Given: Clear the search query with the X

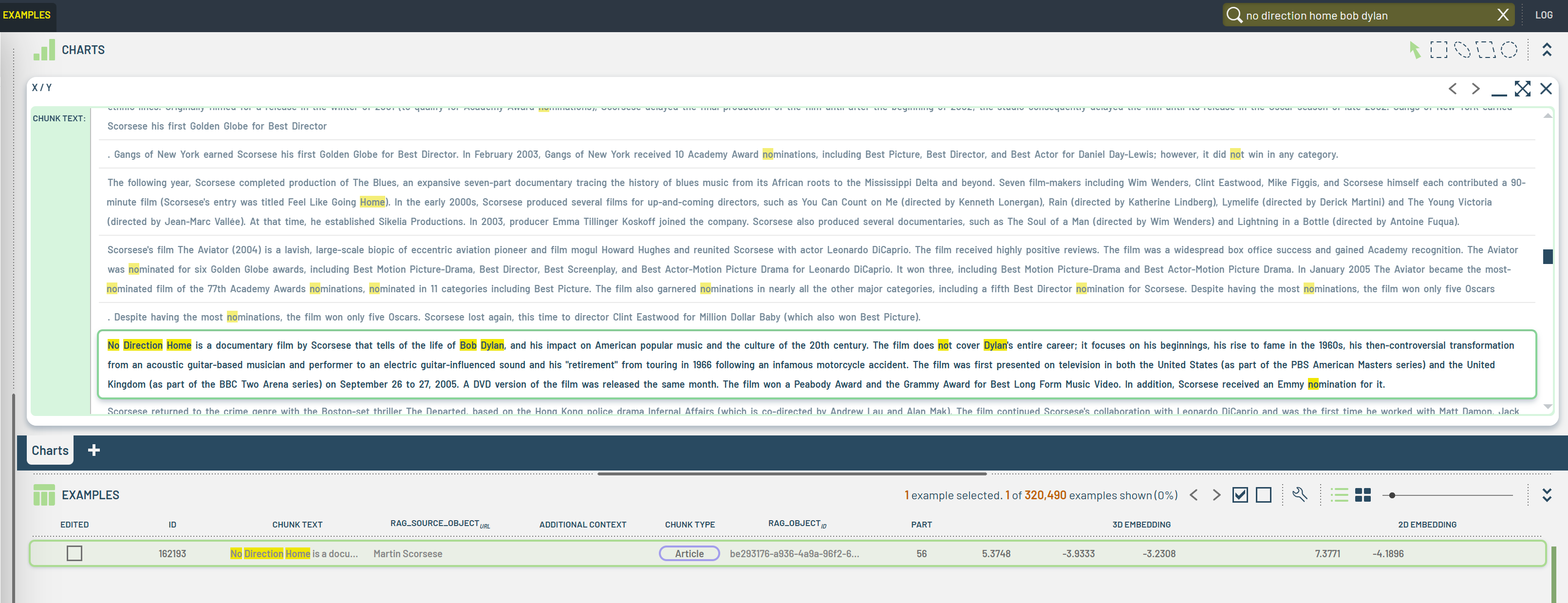Looking at the screenshot, I should (x=1503, y=15).
